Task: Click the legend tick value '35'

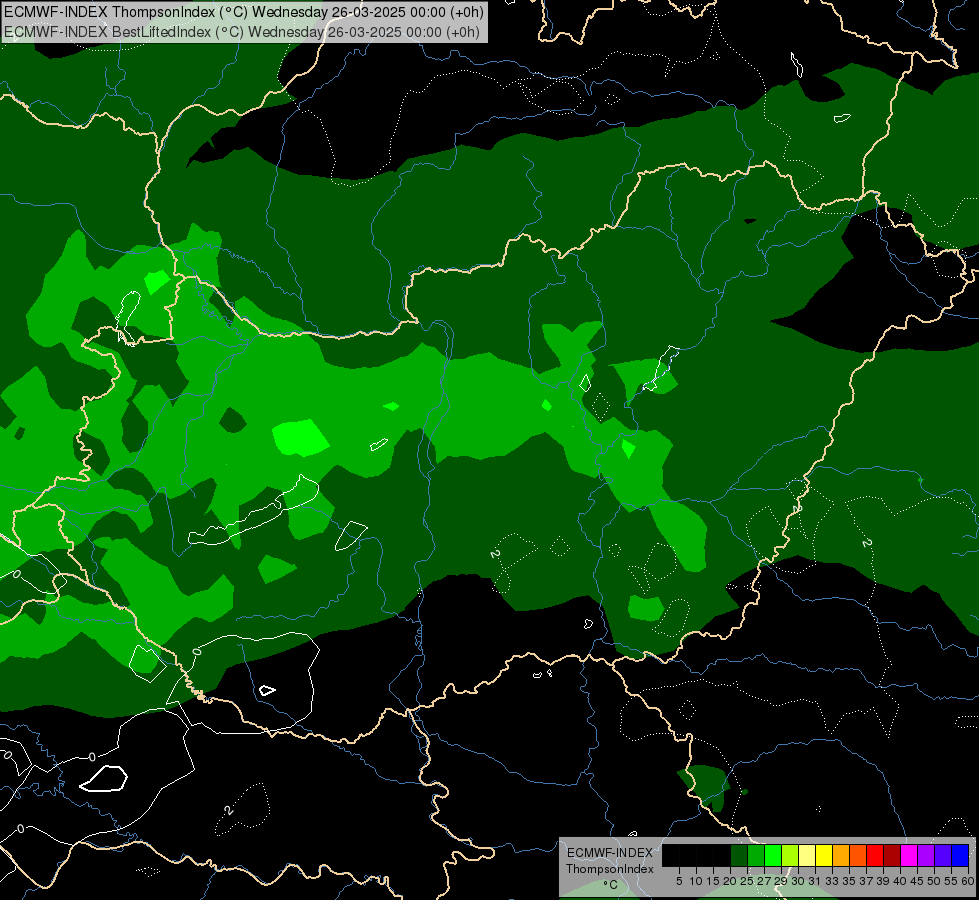Action: [850, 881]
